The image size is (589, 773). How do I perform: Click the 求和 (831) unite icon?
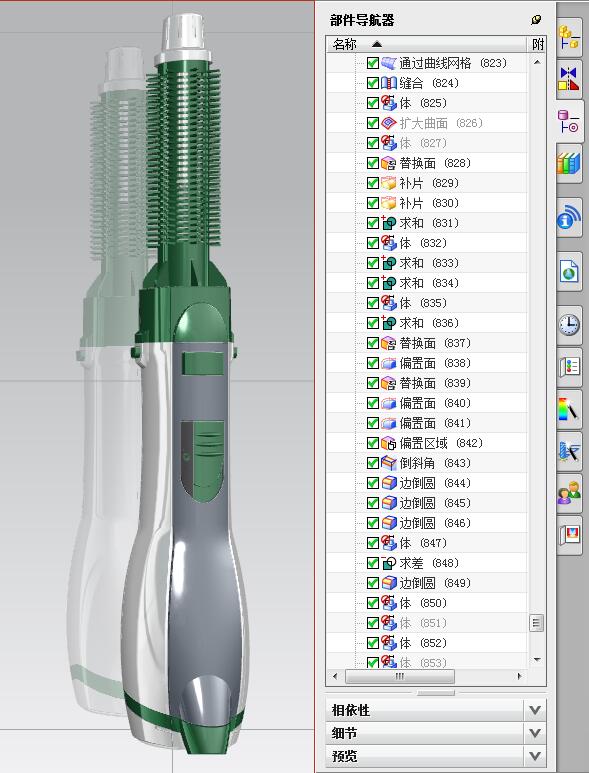tap(389, 223)
